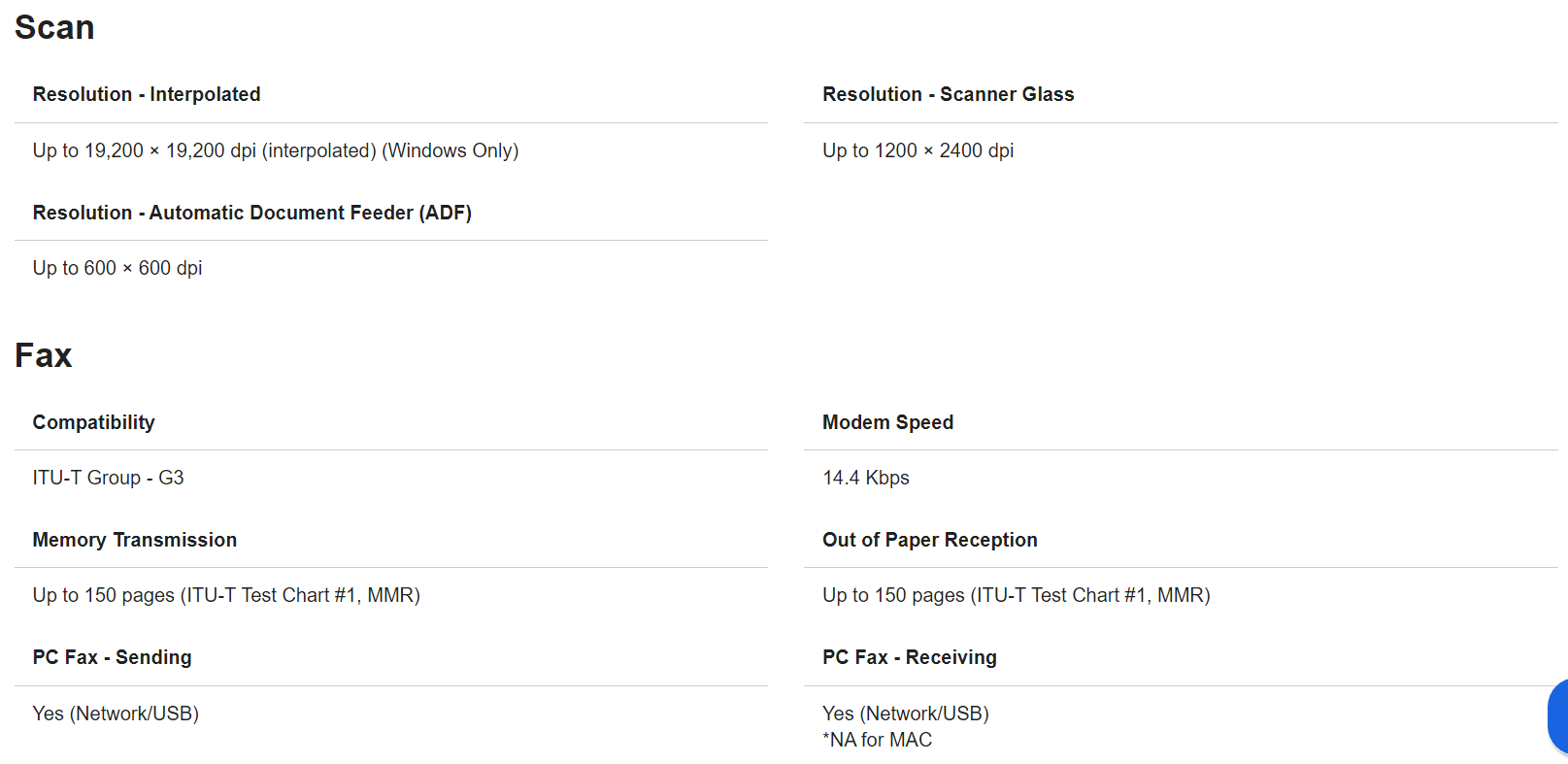Select the Out of Paper Reception label

929,540
